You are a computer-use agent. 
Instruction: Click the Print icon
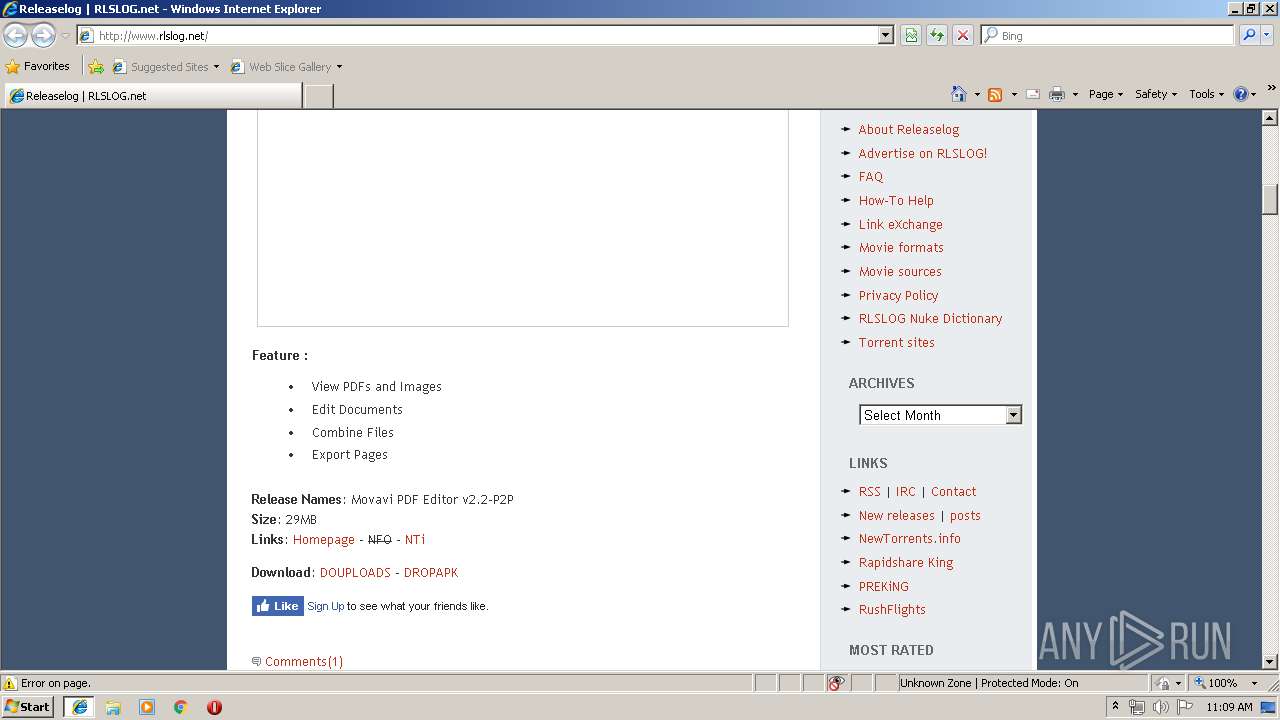tap(1057, 94)
